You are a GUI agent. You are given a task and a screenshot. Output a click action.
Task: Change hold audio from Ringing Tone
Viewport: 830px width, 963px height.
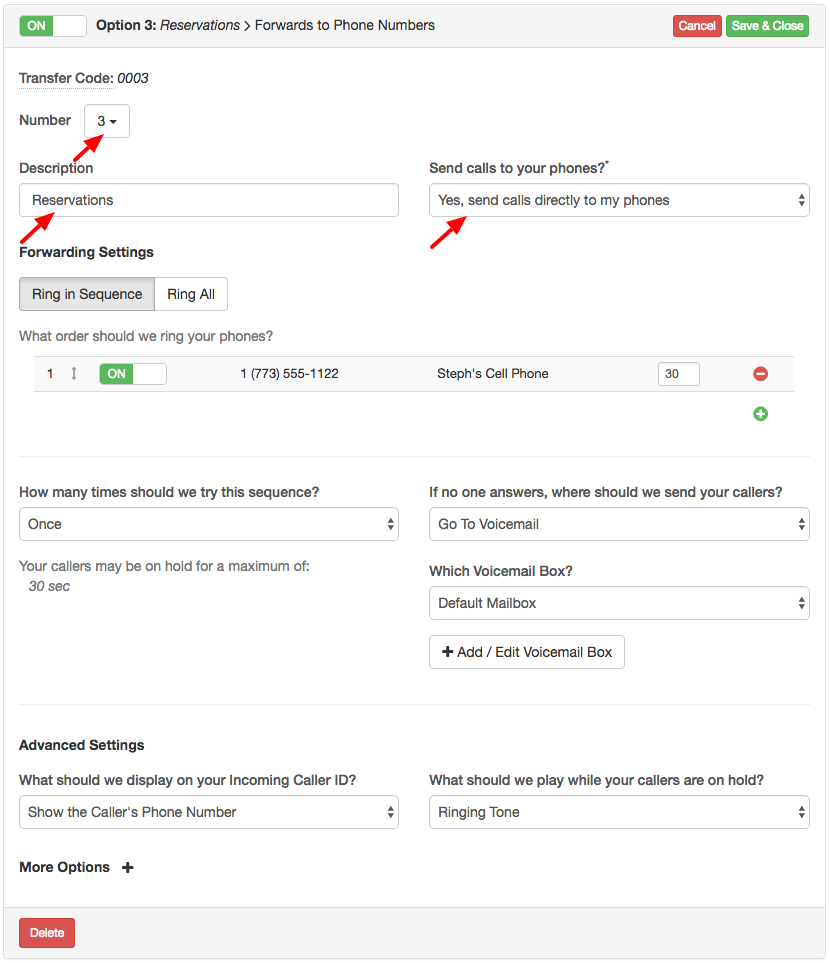pos(618,811)
